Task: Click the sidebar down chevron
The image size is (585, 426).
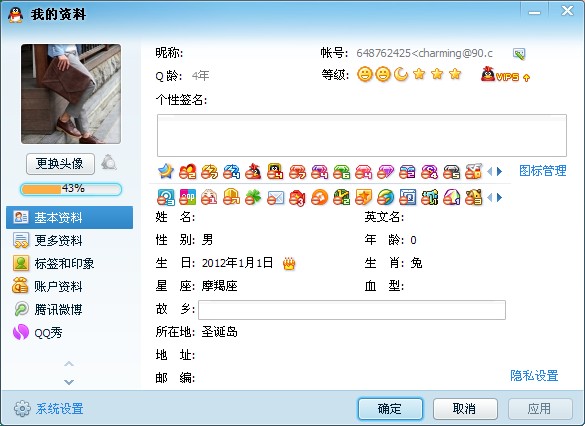Action: coord(69,382)
